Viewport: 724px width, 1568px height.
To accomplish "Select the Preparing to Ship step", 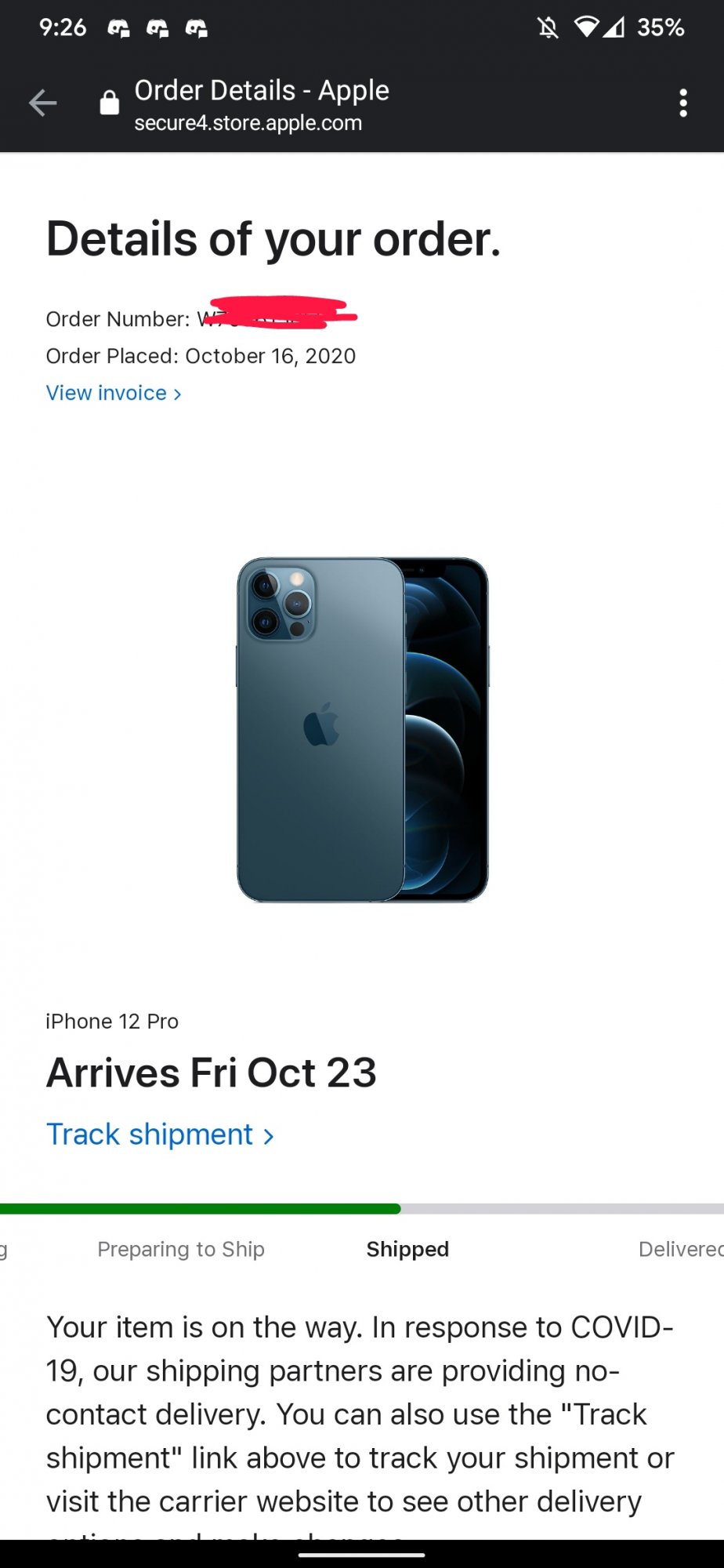I will (181, 1249).
